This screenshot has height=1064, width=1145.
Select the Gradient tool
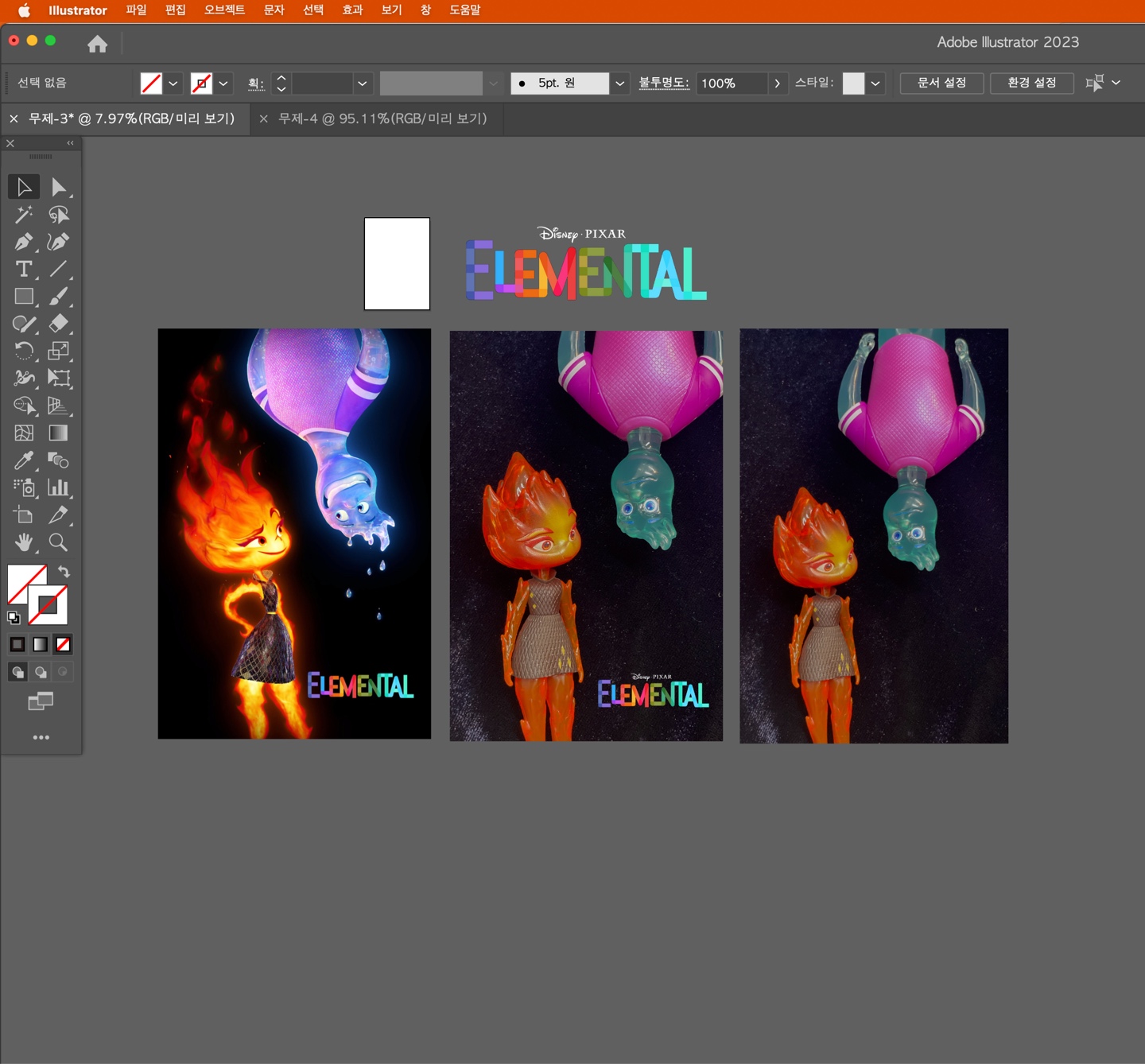click(59, 433)
